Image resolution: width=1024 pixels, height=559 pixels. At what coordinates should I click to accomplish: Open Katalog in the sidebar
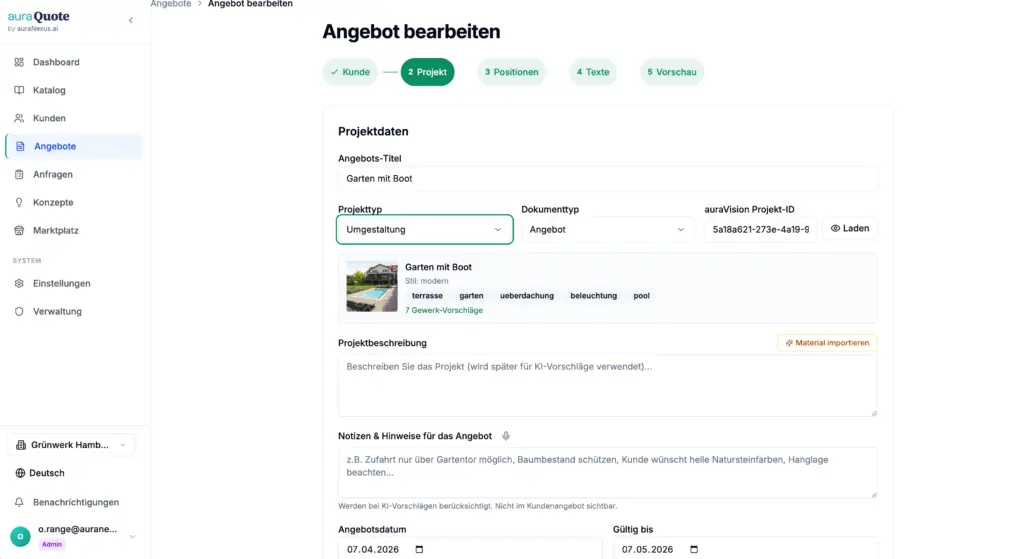tap(73, 90)
